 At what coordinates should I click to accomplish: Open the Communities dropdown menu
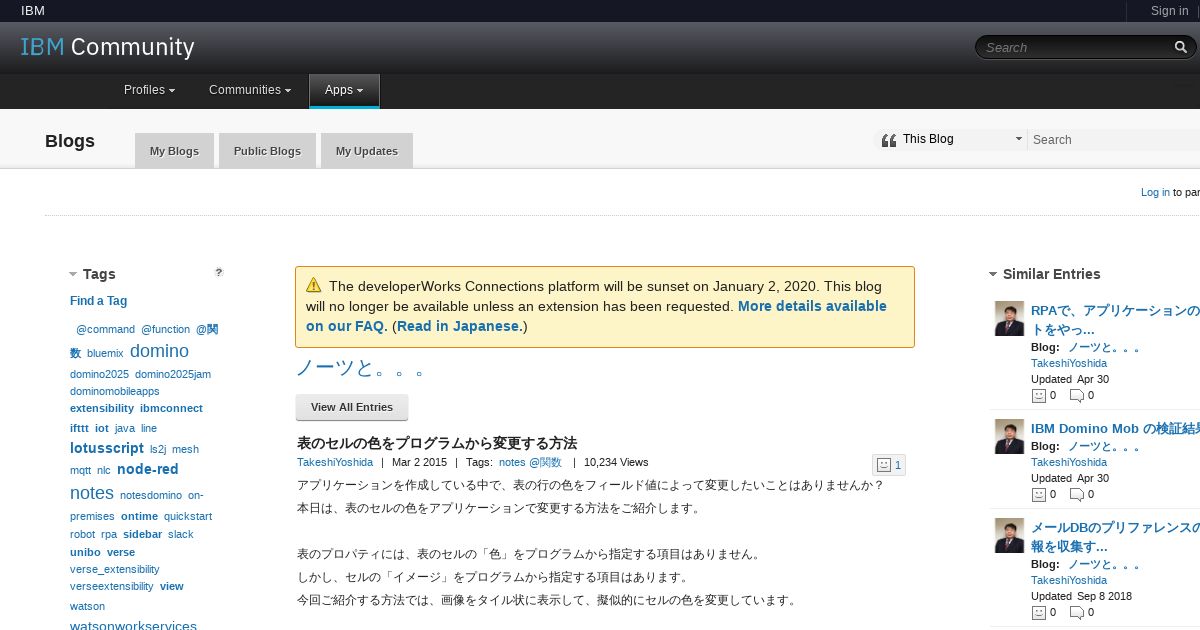(x=250, y=90)
